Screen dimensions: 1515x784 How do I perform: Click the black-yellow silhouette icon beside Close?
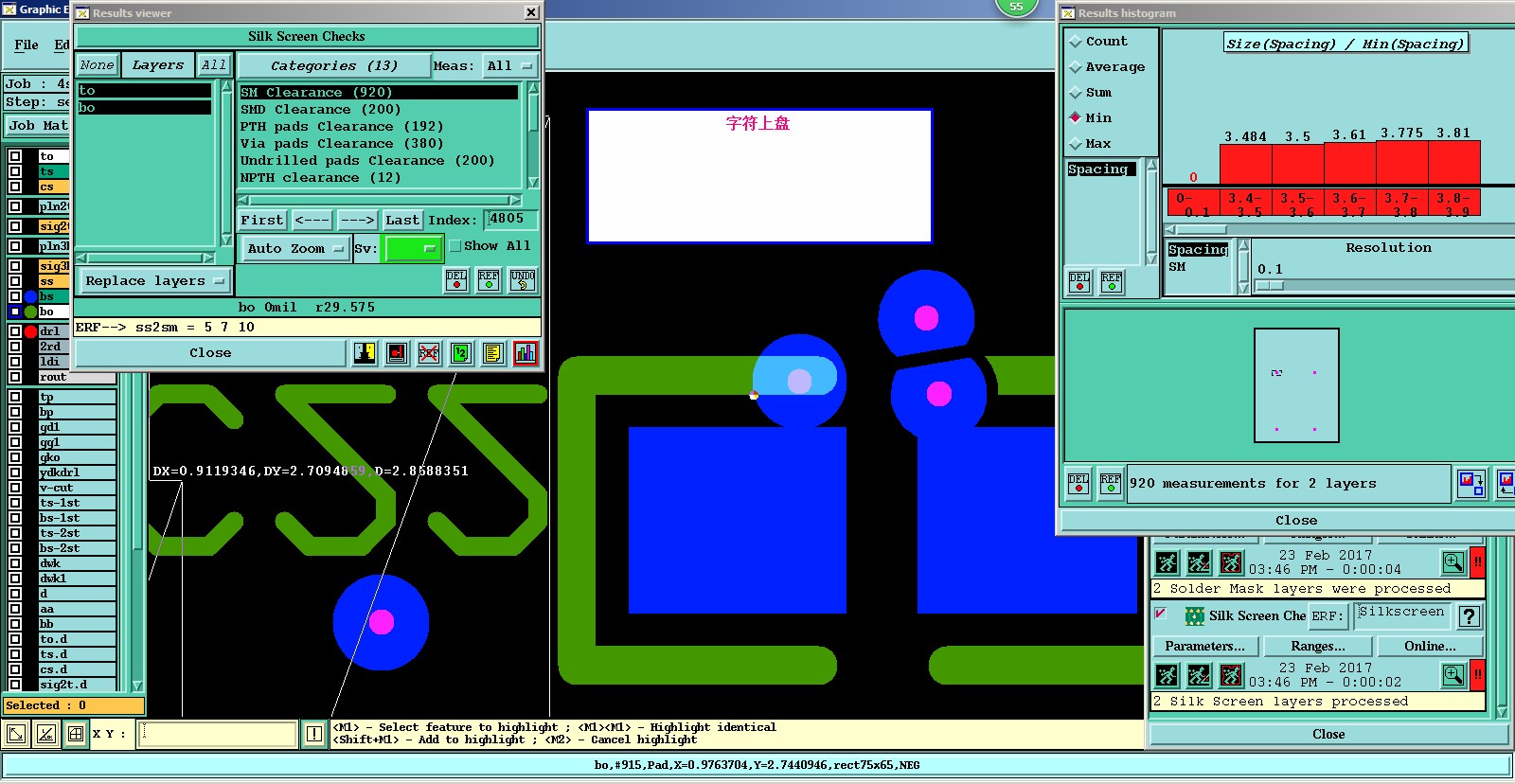tap(365, 353)
